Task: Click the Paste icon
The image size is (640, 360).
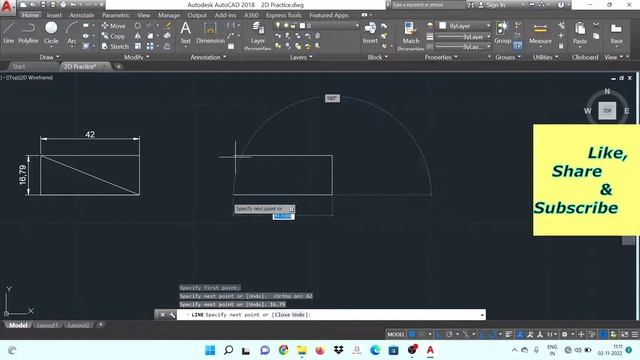Action: (x=580, y=32)
